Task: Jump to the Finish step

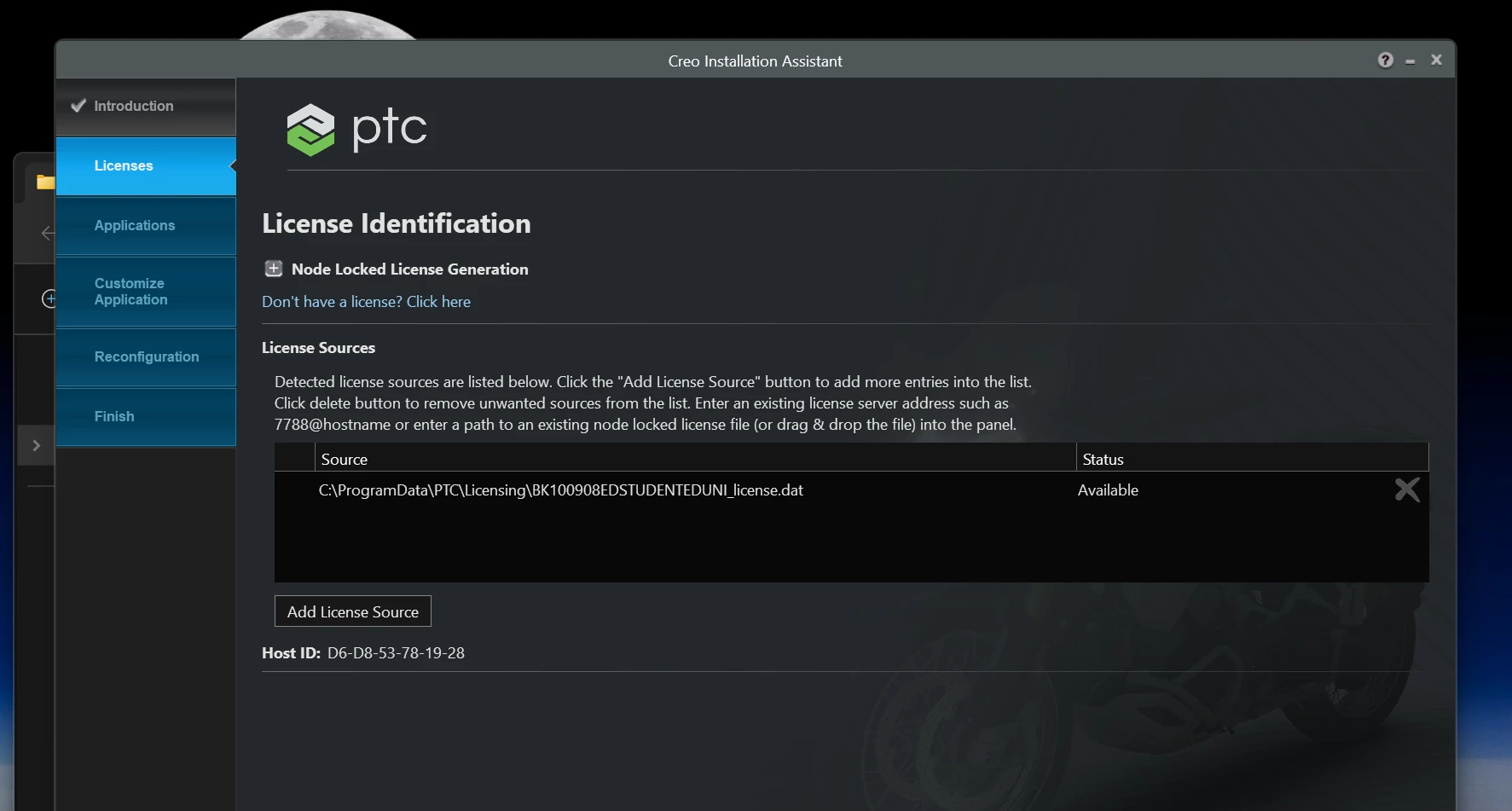Action: coord(146,417)
